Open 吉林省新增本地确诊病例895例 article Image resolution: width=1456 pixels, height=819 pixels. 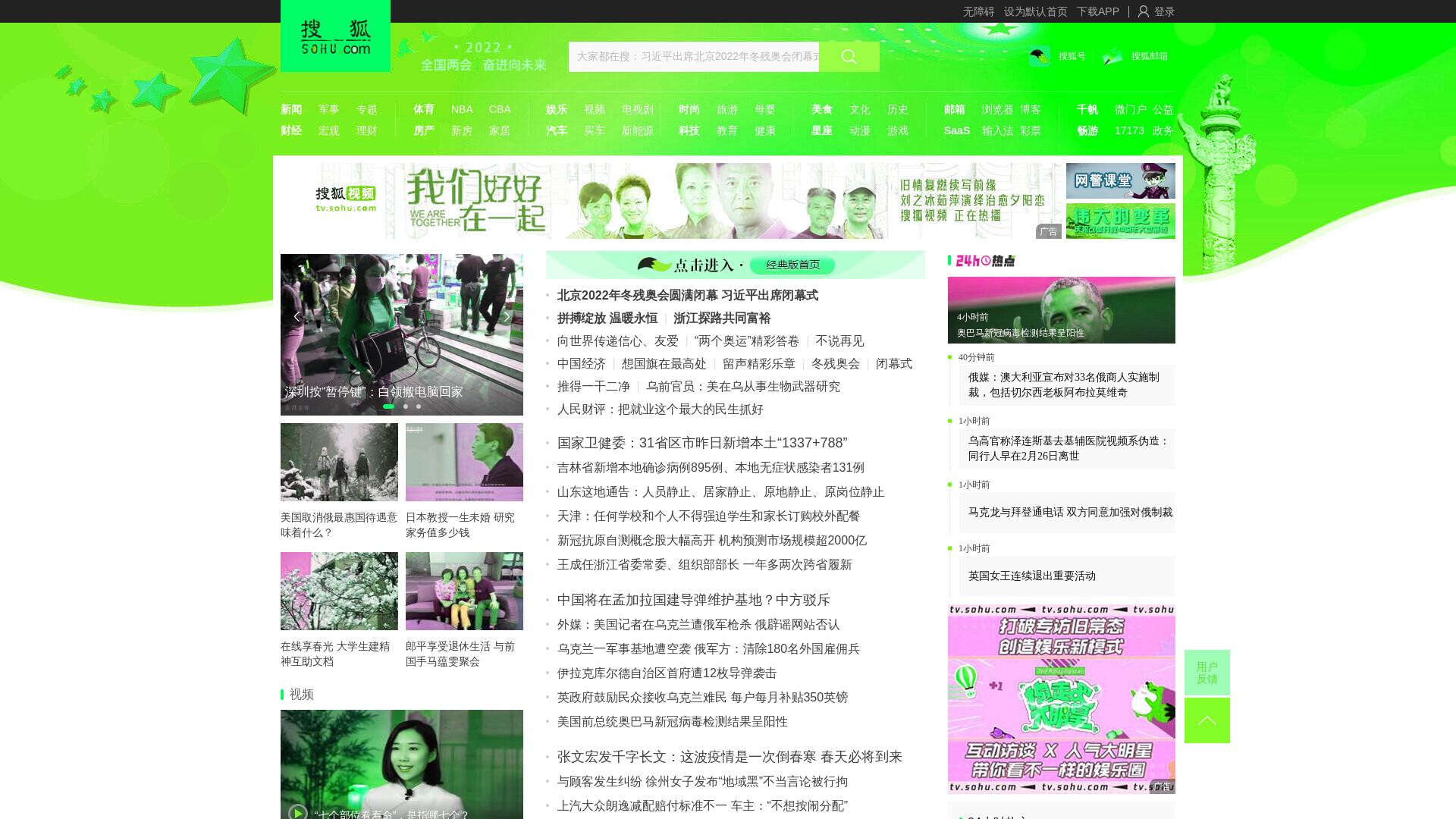coord(711,468)
